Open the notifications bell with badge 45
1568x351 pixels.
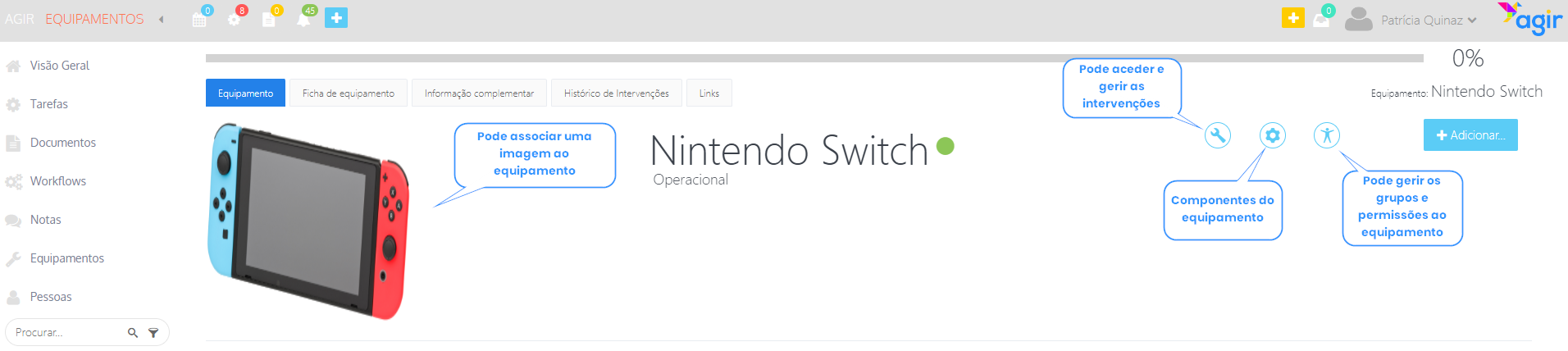(303, 19)
